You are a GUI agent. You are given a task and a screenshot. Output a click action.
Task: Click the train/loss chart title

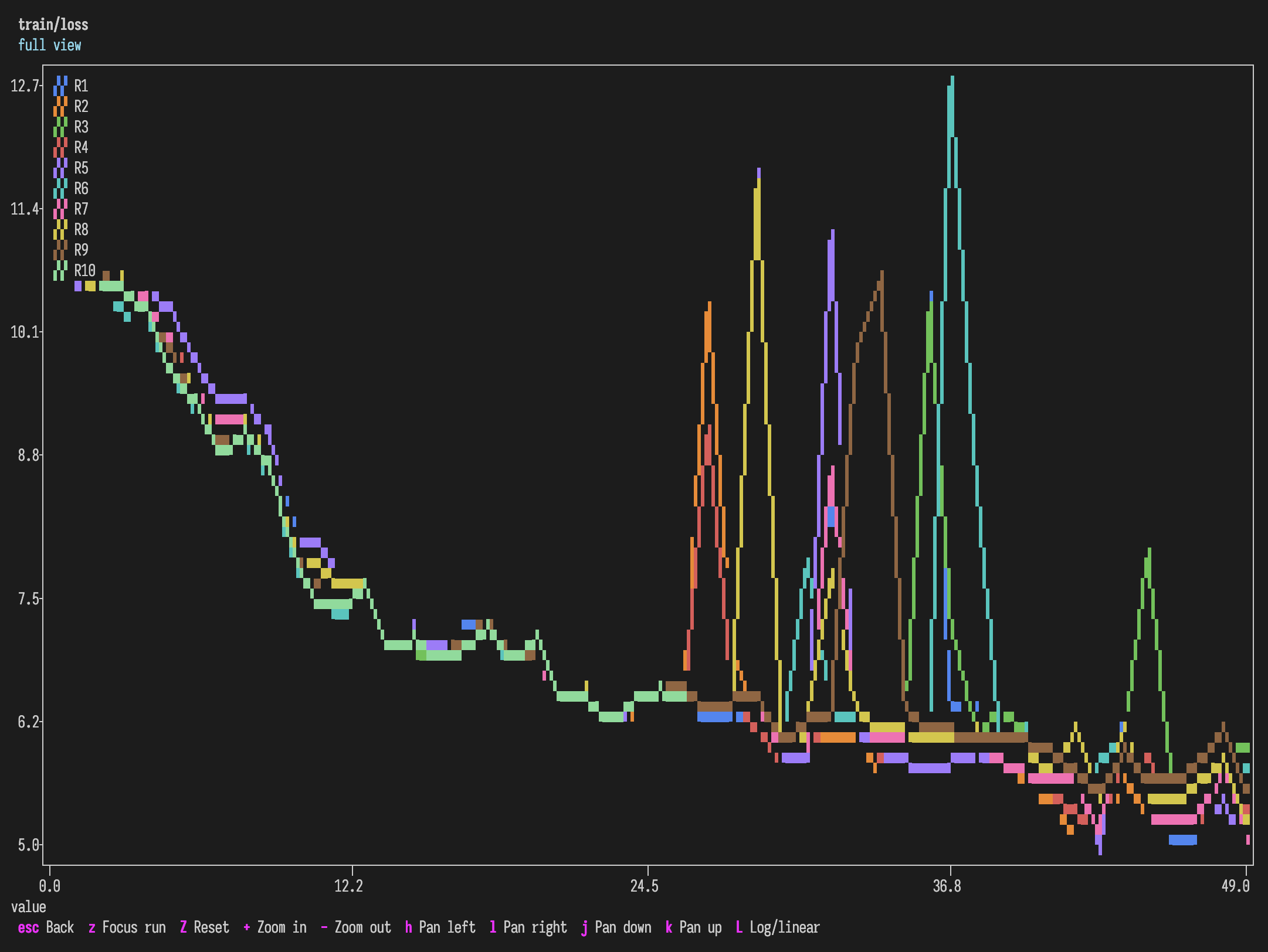pos(53,25)
